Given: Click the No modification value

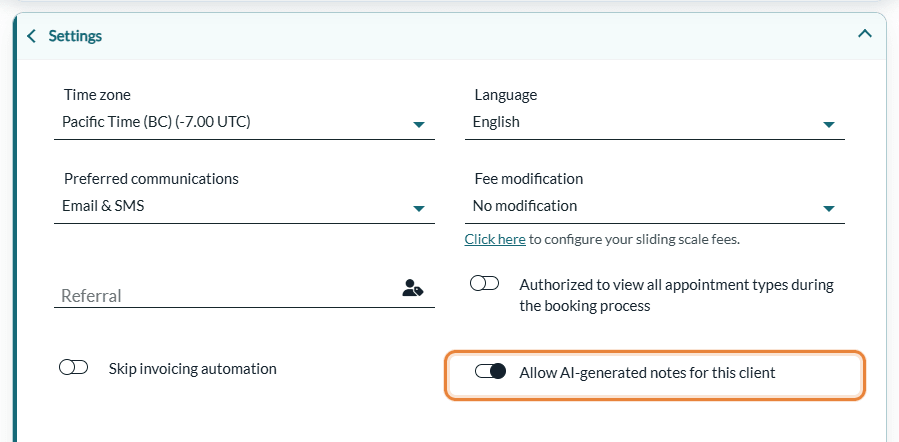Looking at the screenshot, I should (525, 206).
